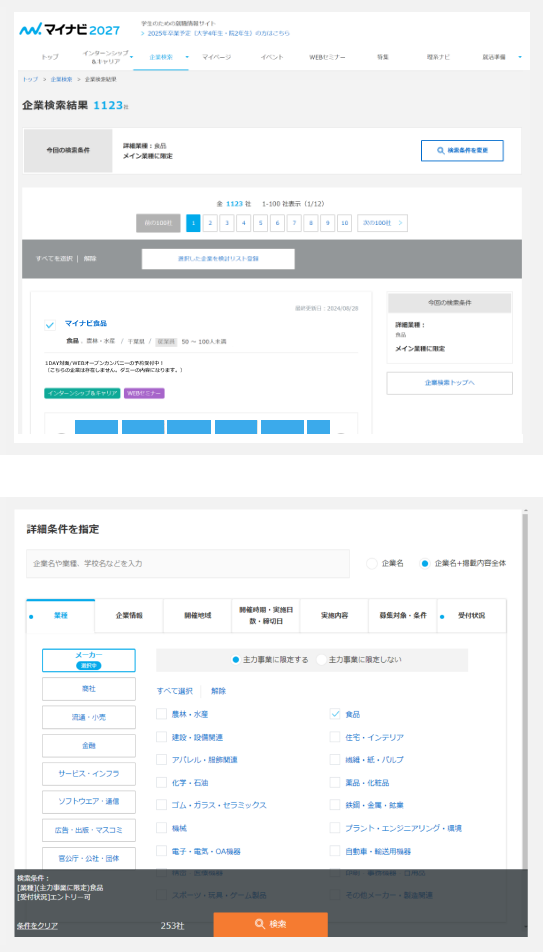Select the 流通・小売 industry category
Viewport: 543px width, 952px height.
point(89,717)
